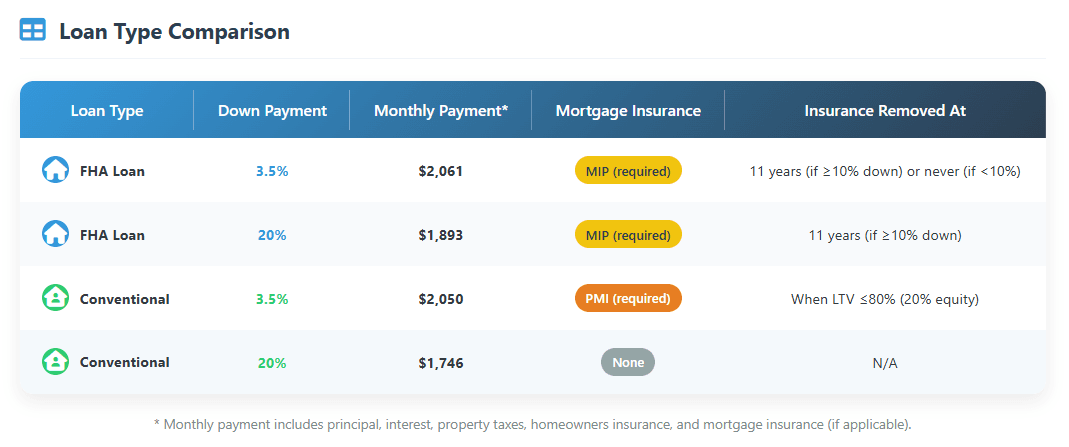Click the house icon for FHA Loan 20%
This screenshot has height=447, width=1069.
[x=55, y=234]
